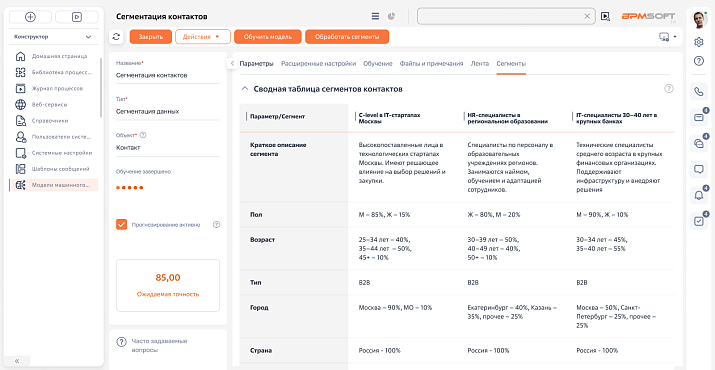Click the Системные настройки icon
715x370 pixels.
coord(20,153)
